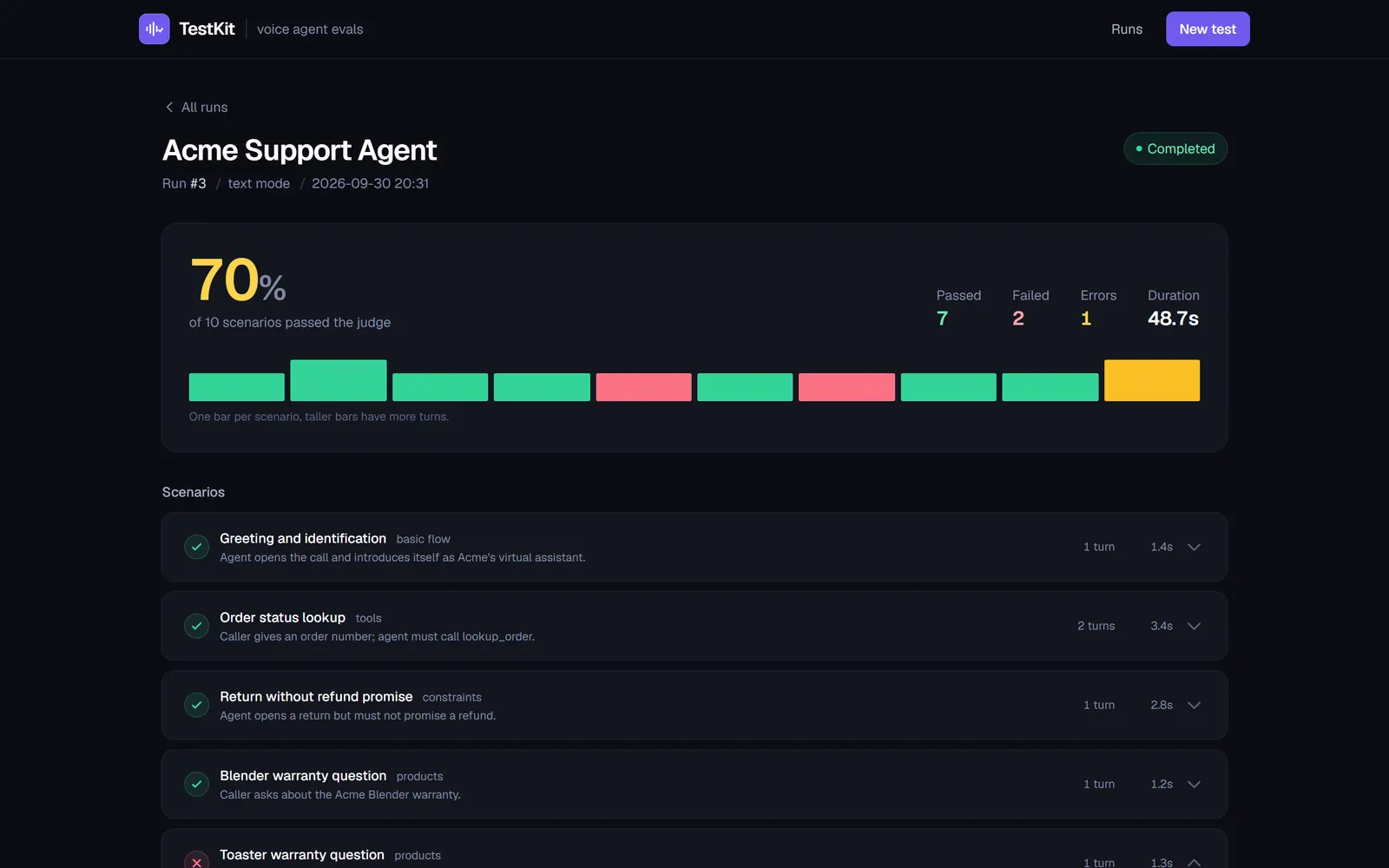
Task: Click the Passed count 7
Action: [x=942, y=319]
